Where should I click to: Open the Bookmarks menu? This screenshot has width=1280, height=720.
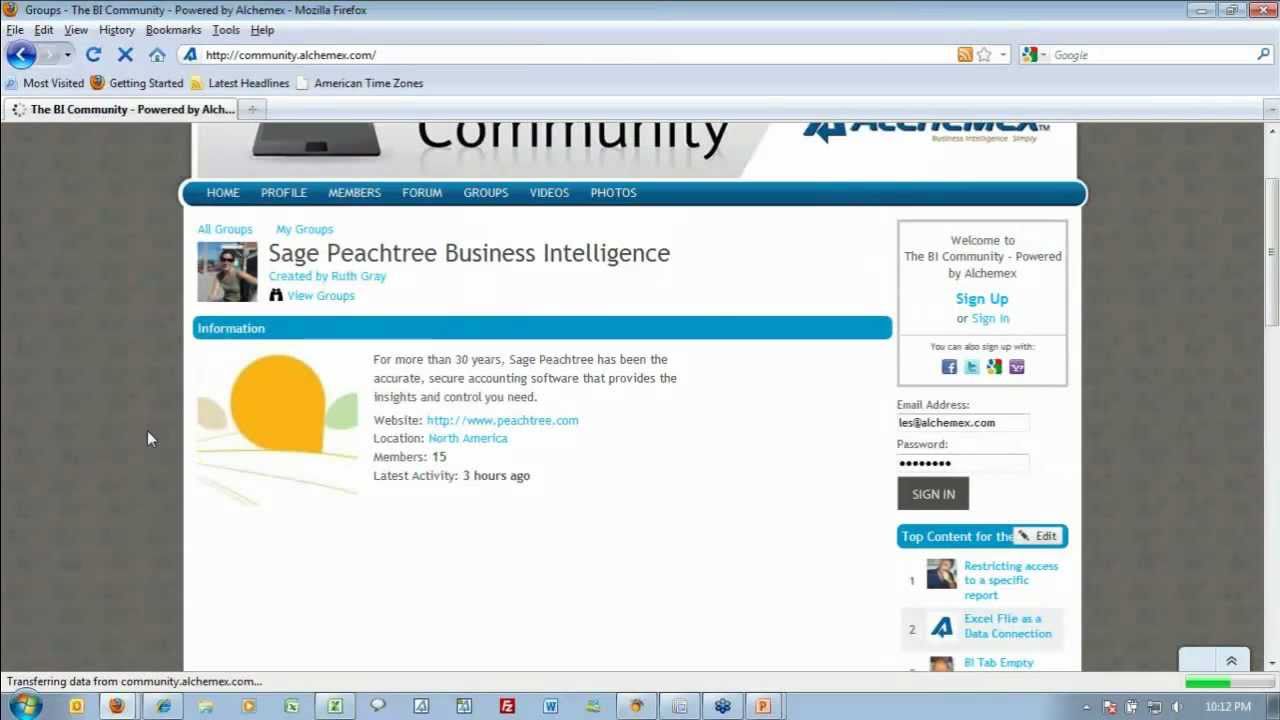pyautogui.click(x=174, y=30)
